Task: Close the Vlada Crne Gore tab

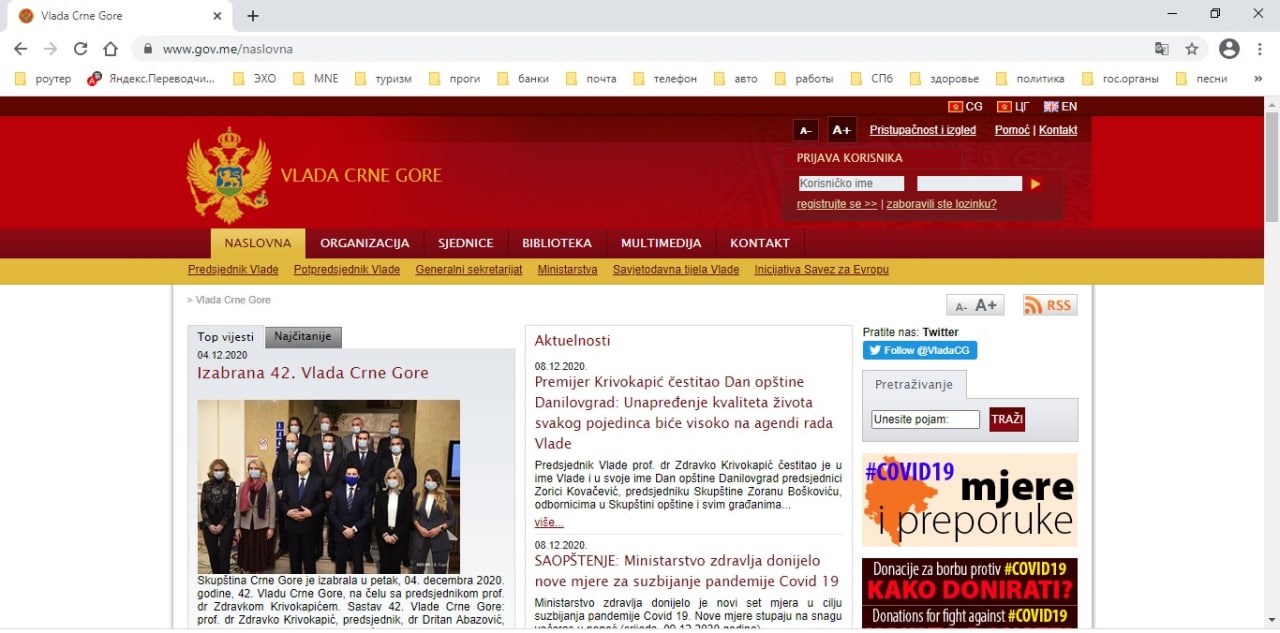Action: point(217,16)
